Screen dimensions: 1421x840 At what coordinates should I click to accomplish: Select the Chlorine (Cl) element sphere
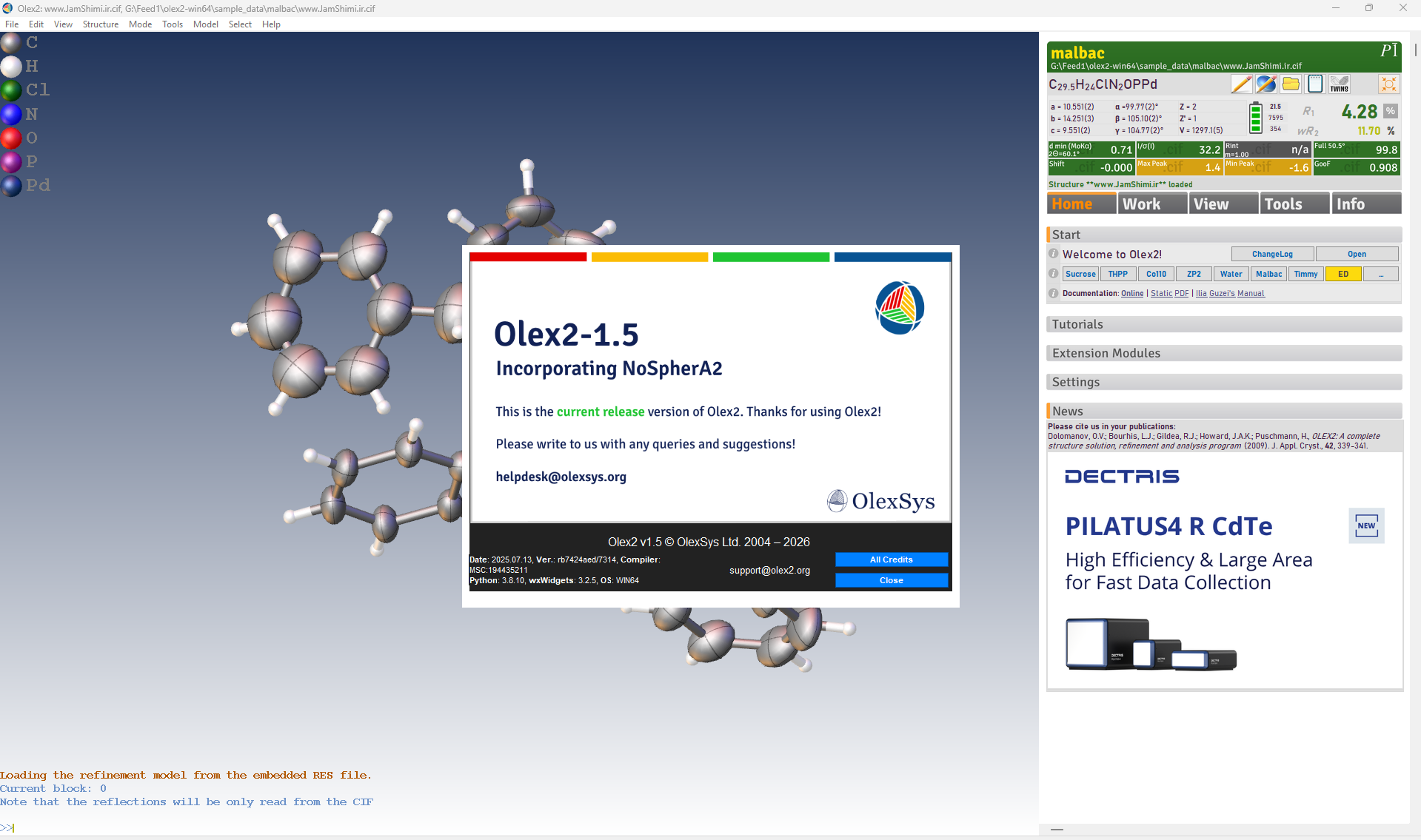click(x=10, y=90)
